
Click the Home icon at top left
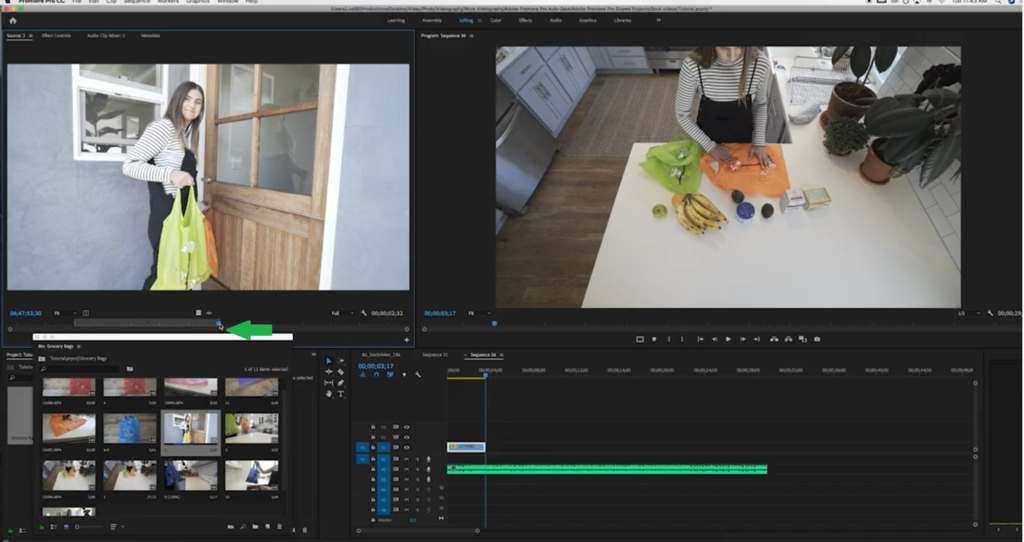(x=12, y=21)
